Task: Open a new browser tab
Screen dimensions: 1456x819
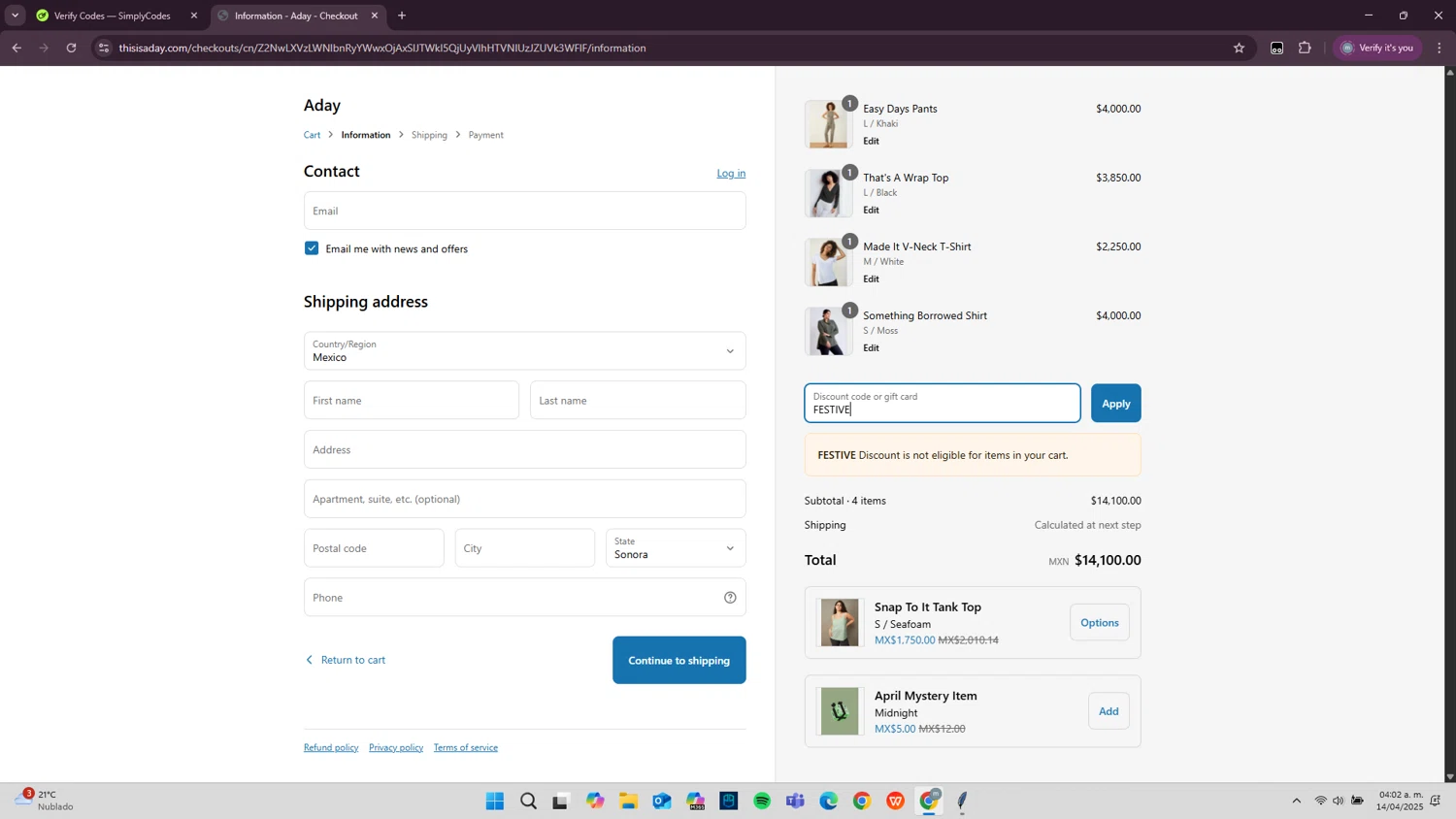Action: click(402, 16)
